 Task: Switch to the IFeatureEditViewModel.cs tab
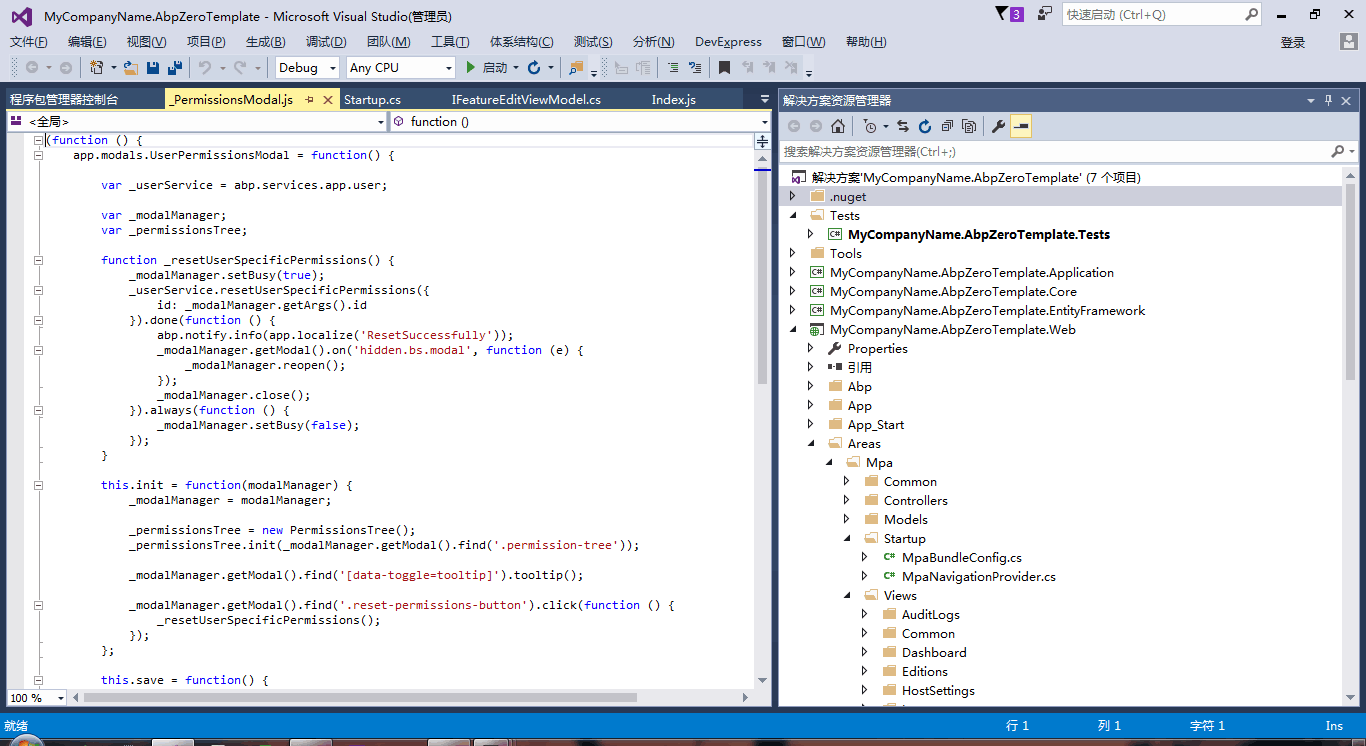pos(526,100)
